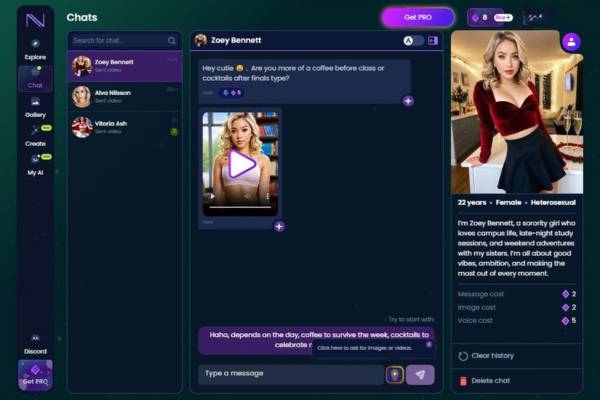Select the suggested reply starting with Haha
The image size is (600, 400).
pyautogui.click(x=316, y=340)
